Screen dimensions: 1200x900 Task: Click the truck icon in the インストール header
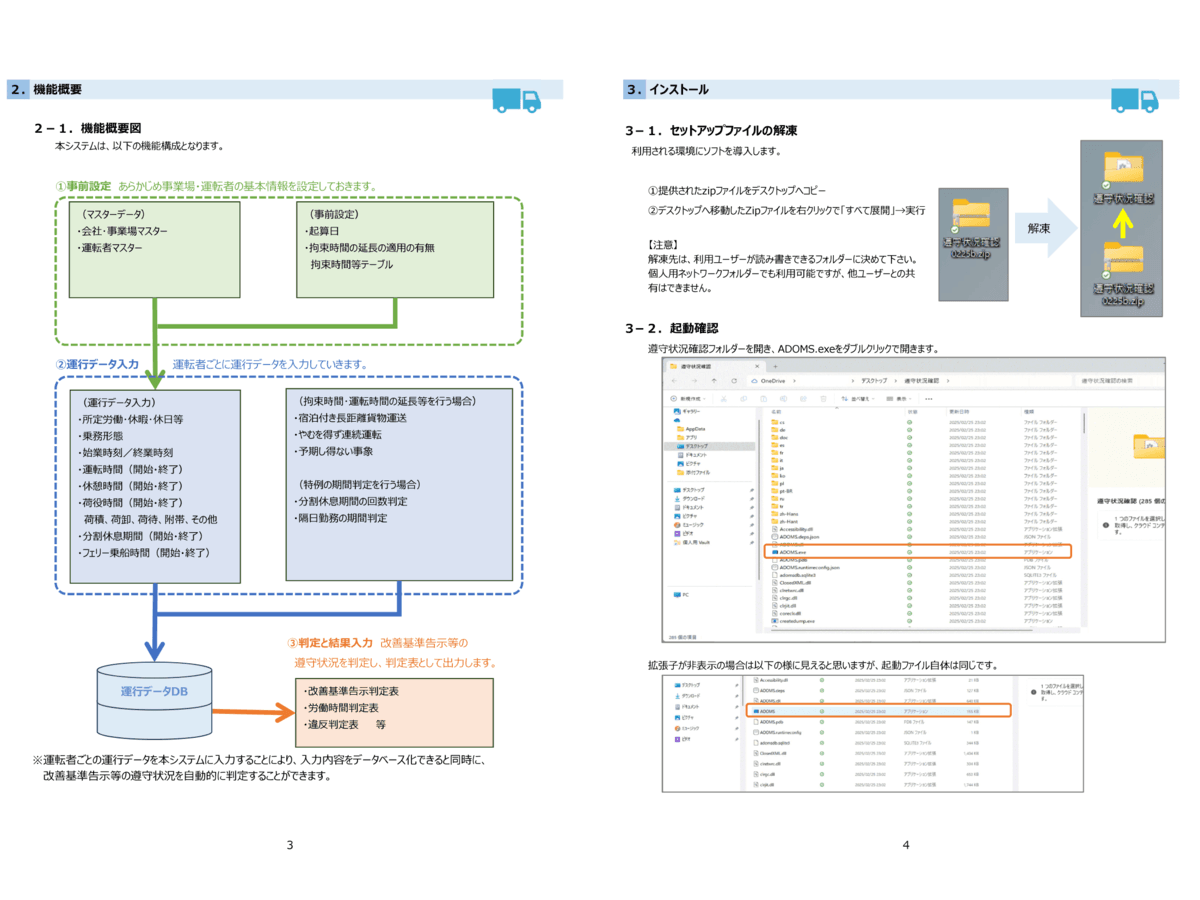(1135, 99)
